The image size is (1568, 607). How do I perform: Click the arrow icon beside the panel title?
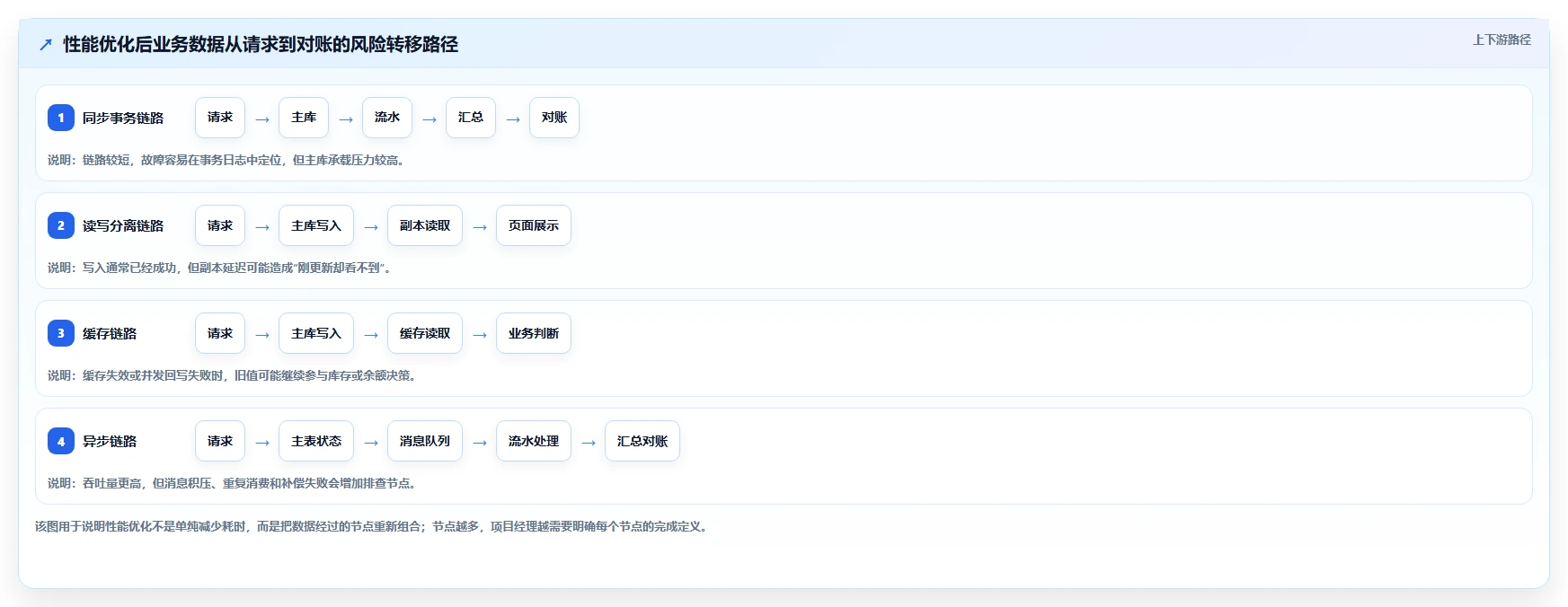(46, 44)
